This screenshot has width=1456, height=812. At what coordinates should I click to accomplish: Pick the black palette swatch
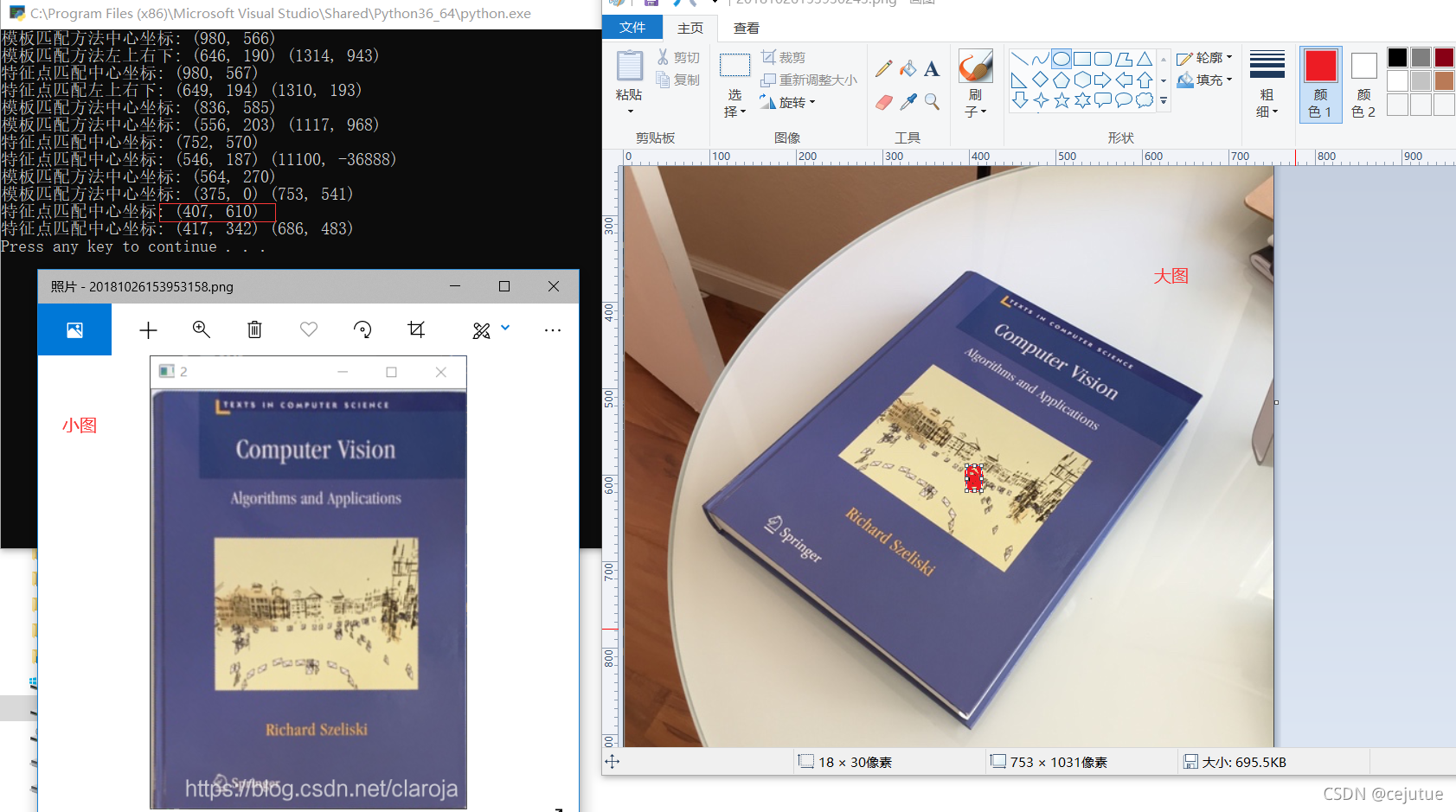(1397, 57)
